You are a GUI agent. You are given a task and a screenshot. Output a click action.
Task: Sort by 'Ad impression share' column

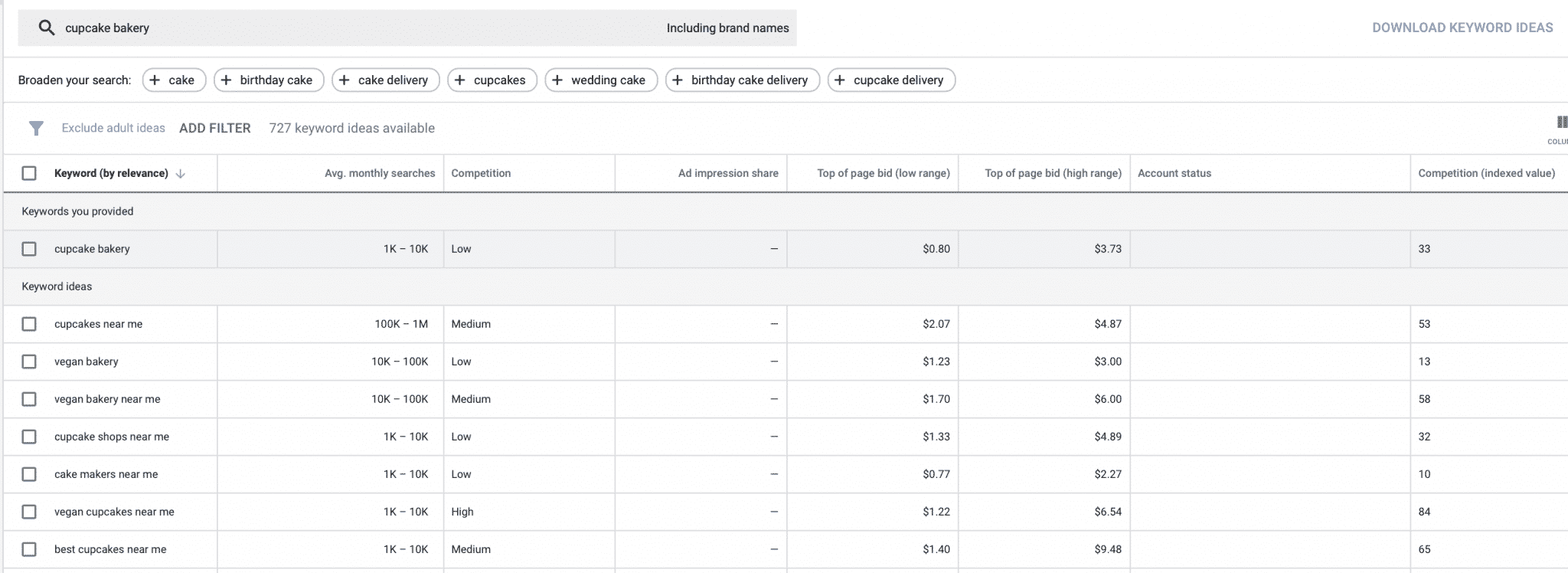click(x=728, y=173)
